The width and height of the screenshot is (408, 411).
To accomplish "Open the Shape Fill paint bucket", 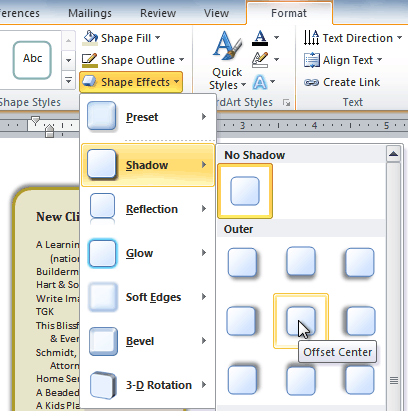I will tap(90, 38).
